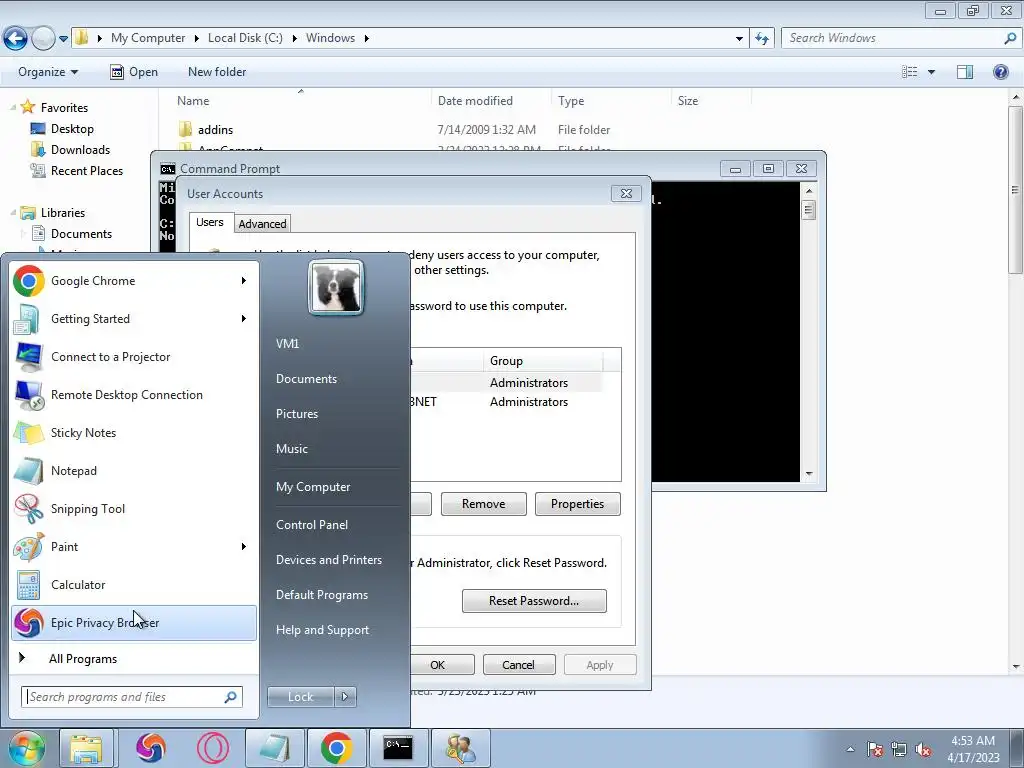Toggle the Explorer preview pane icon
1024x768 pixels.
point(965,72)
